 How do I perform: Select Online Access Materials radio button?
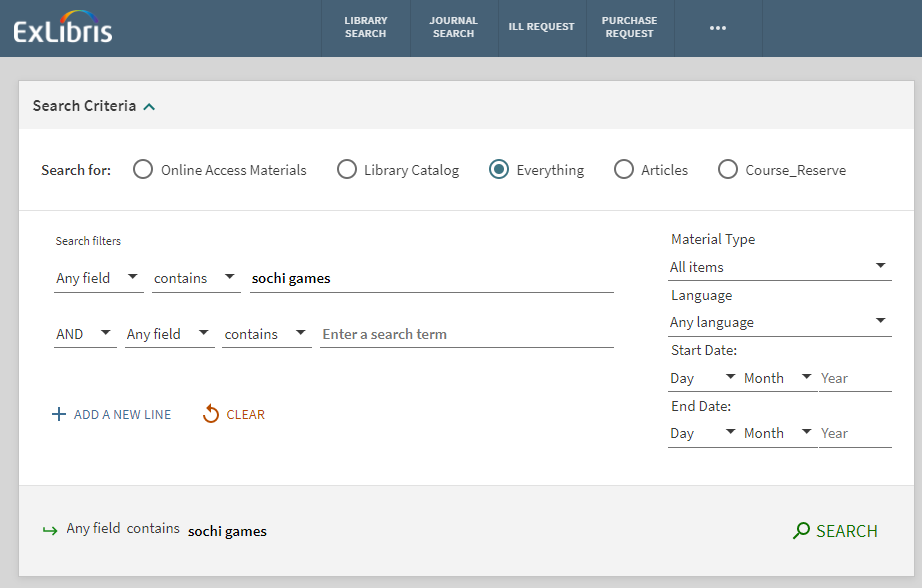pyautogui.click(x=143, y=170)
